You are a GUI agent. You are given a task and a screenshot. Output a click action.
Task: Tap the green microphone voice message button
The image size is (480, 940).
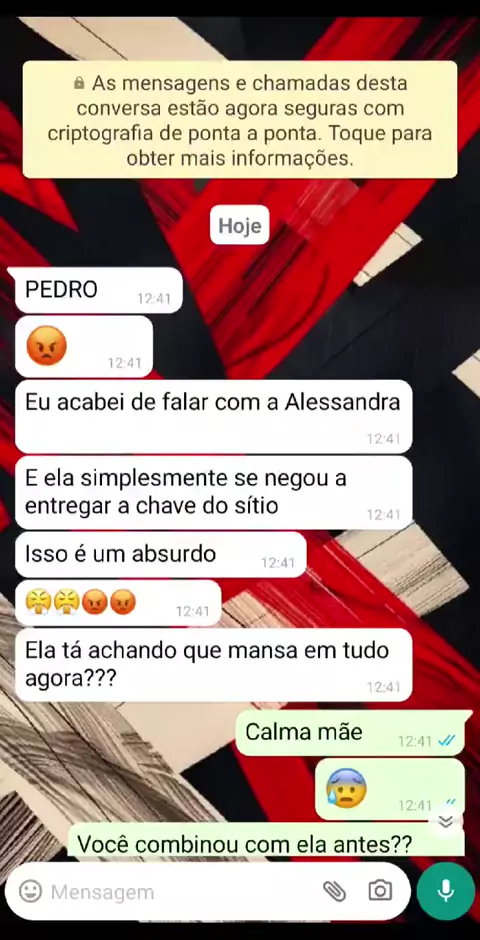(x=445, y=891)
